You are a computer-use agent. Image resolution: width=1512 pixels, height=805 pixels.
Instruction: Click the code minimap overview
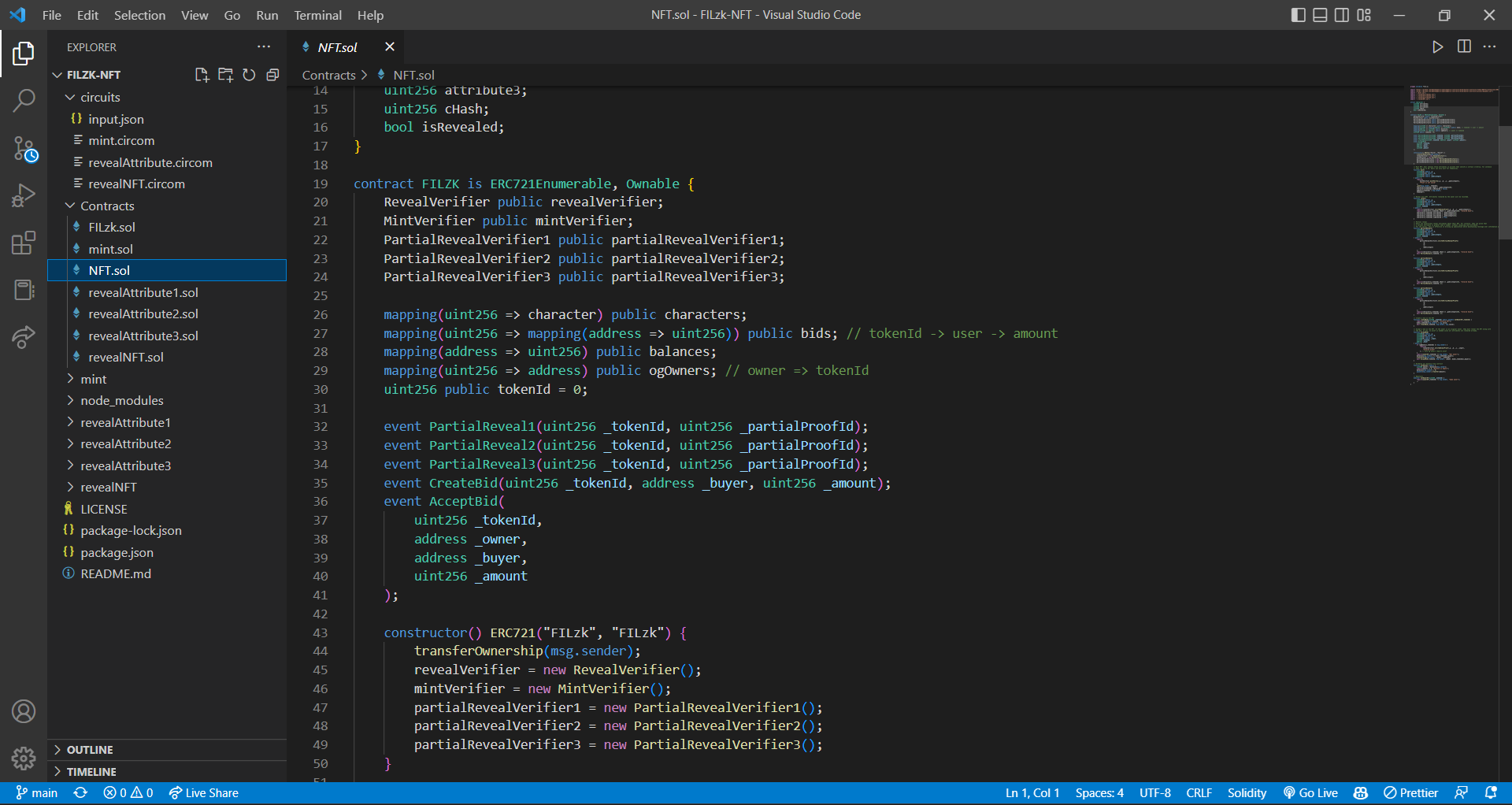(x=1451, y=236)
